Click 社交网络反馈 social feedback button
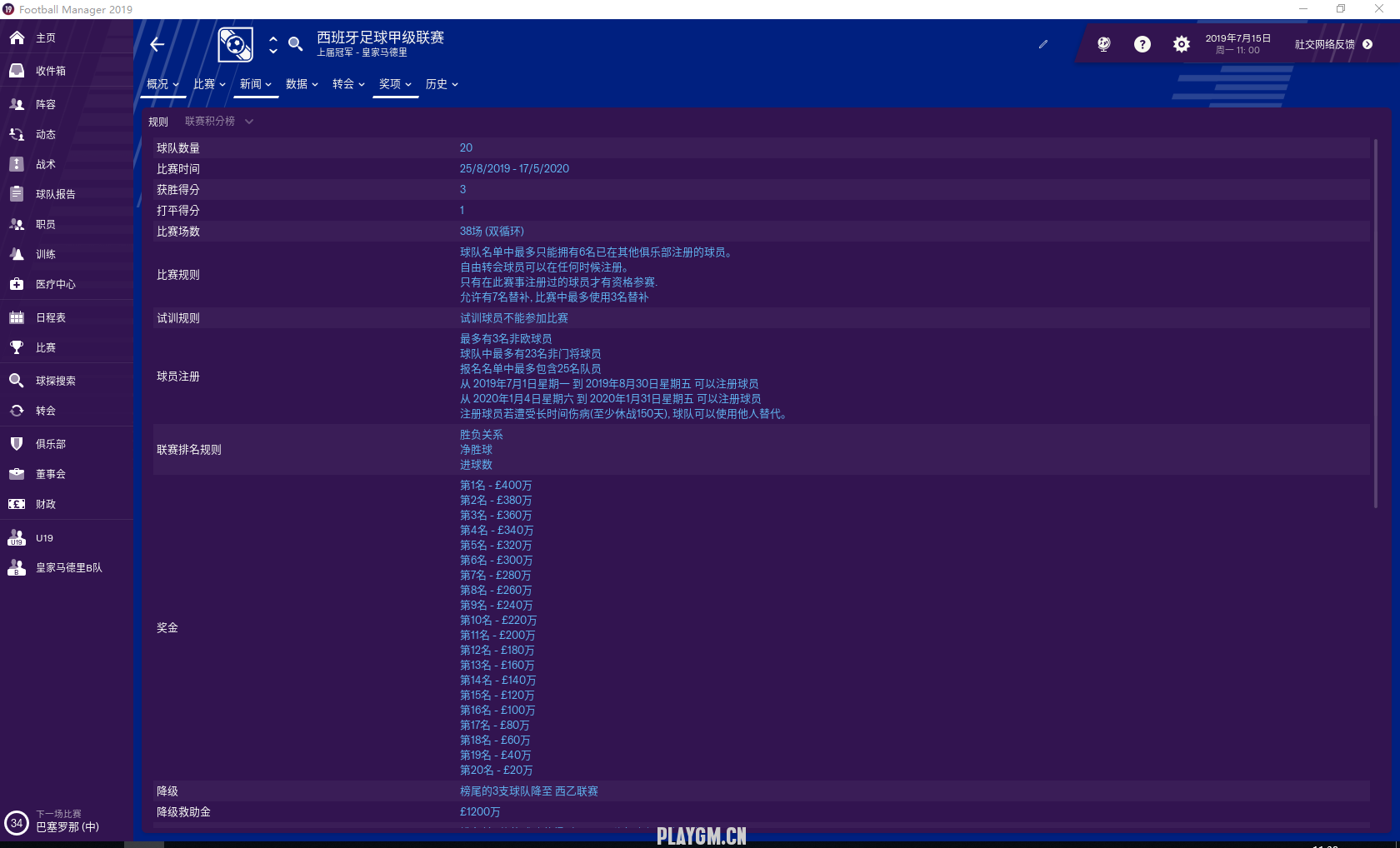The height and width of the screenshot is (848, 1400). pos(1332,45)
